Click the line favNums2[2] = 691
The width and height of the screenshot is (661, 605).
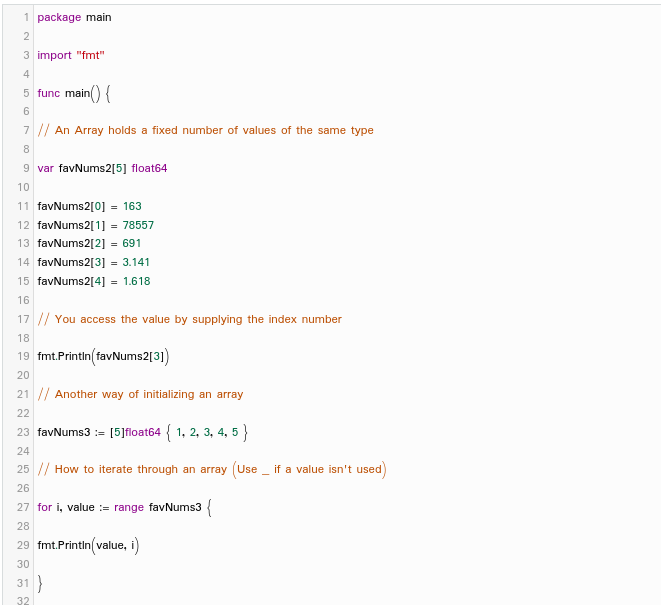(x=89, y=243)
